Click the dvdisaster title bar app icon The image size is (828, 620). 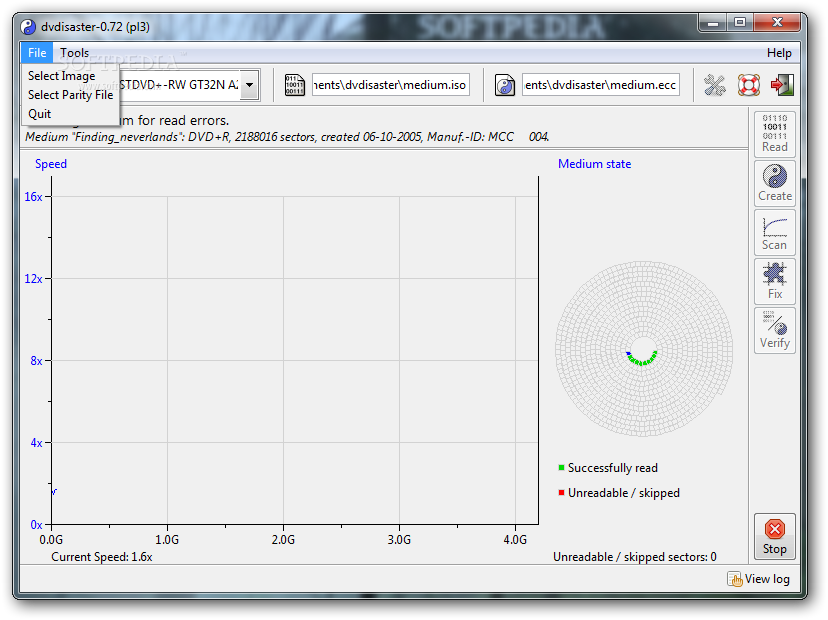pos(29,26)
